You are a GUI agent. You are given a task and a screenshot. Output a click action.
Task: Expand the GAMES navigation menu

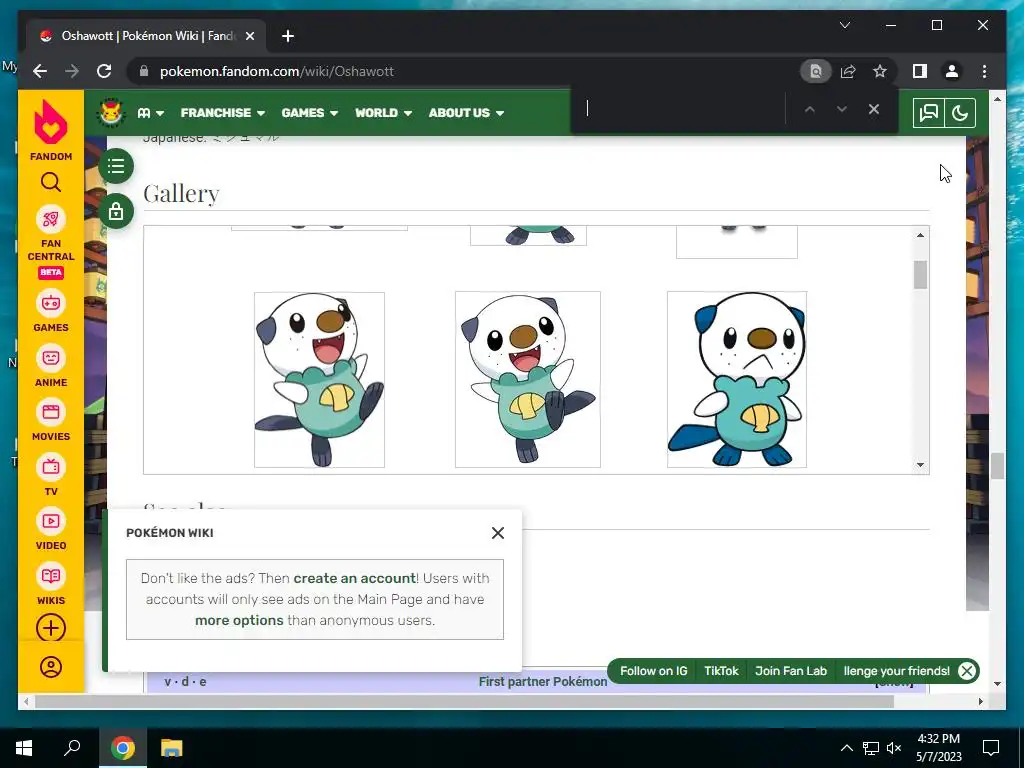click(310, 113)
